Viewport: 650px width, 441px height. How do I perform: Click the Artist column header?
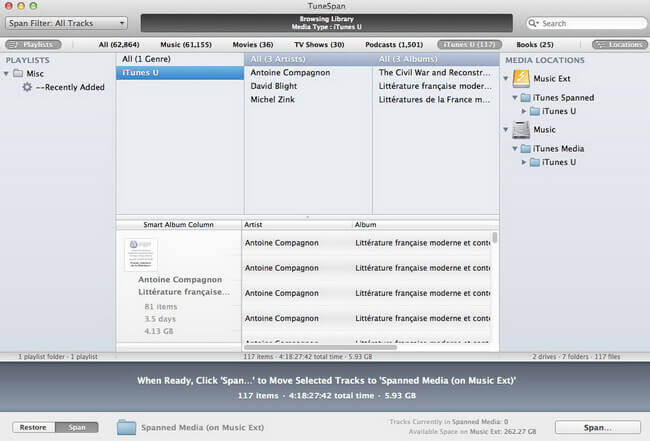[296, 225]
